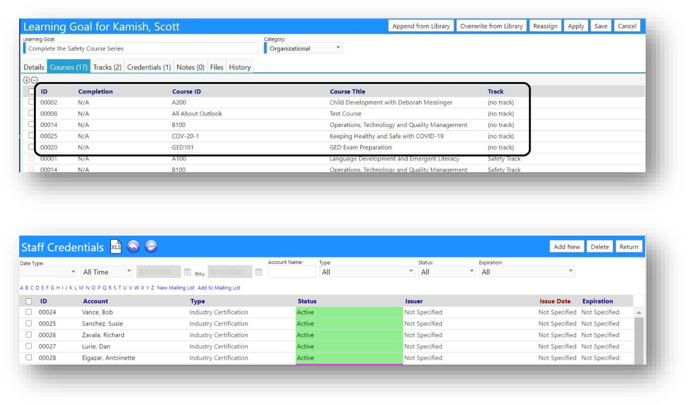Click the plus circle icon above courses
The width and height of the screenshot is (687, 405).
coord(26,80)
